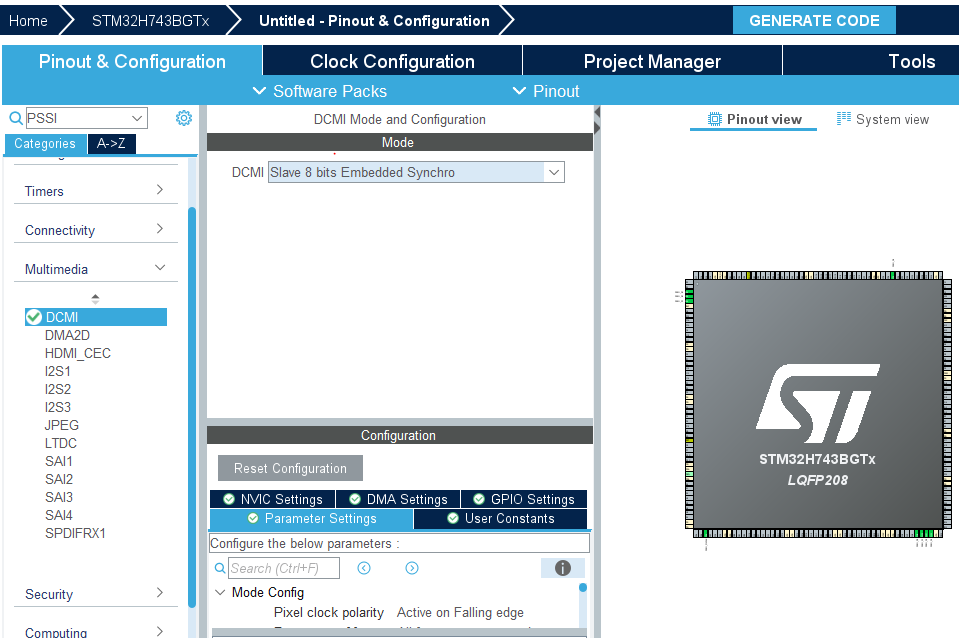Click Reset Configuration
The height and width of the screenshot is (638, 959).
tap(290, 467)
